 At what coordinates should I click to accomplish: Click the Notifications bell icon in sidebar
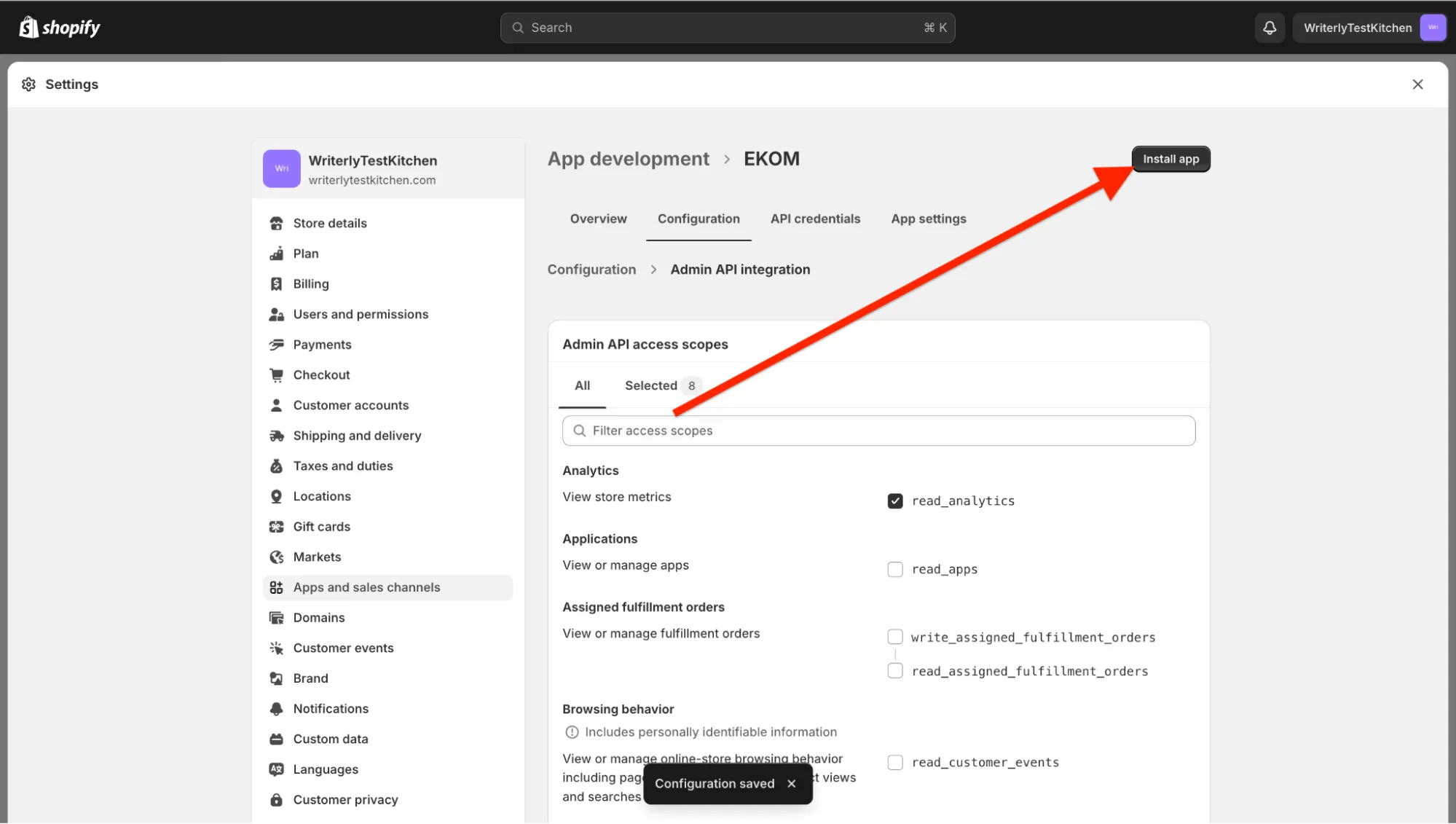(276, 709)
